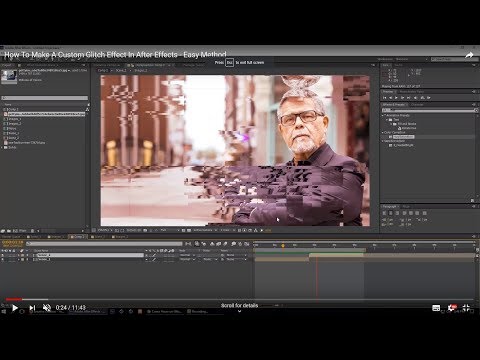Step forward one frame in Preview panel
Screen dimensions: 480x360
[403, 98]
